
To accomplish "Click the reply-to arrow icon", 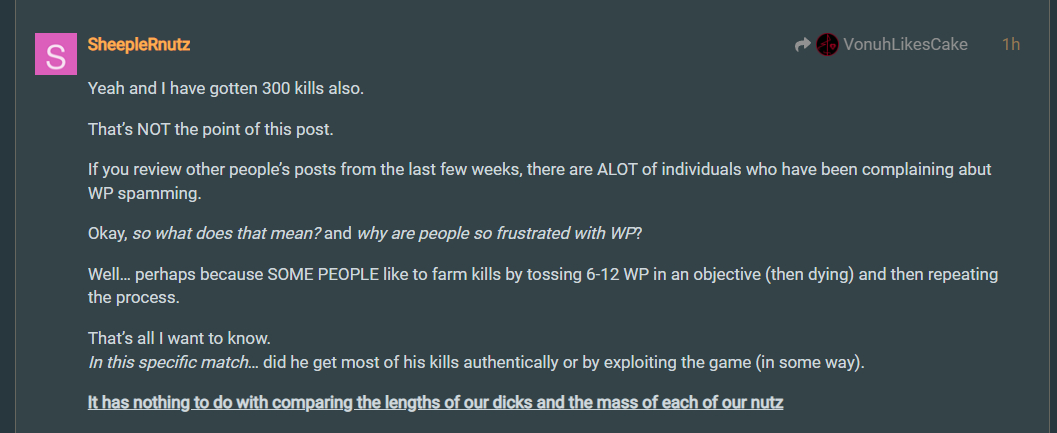I will [x=802, y=44].
